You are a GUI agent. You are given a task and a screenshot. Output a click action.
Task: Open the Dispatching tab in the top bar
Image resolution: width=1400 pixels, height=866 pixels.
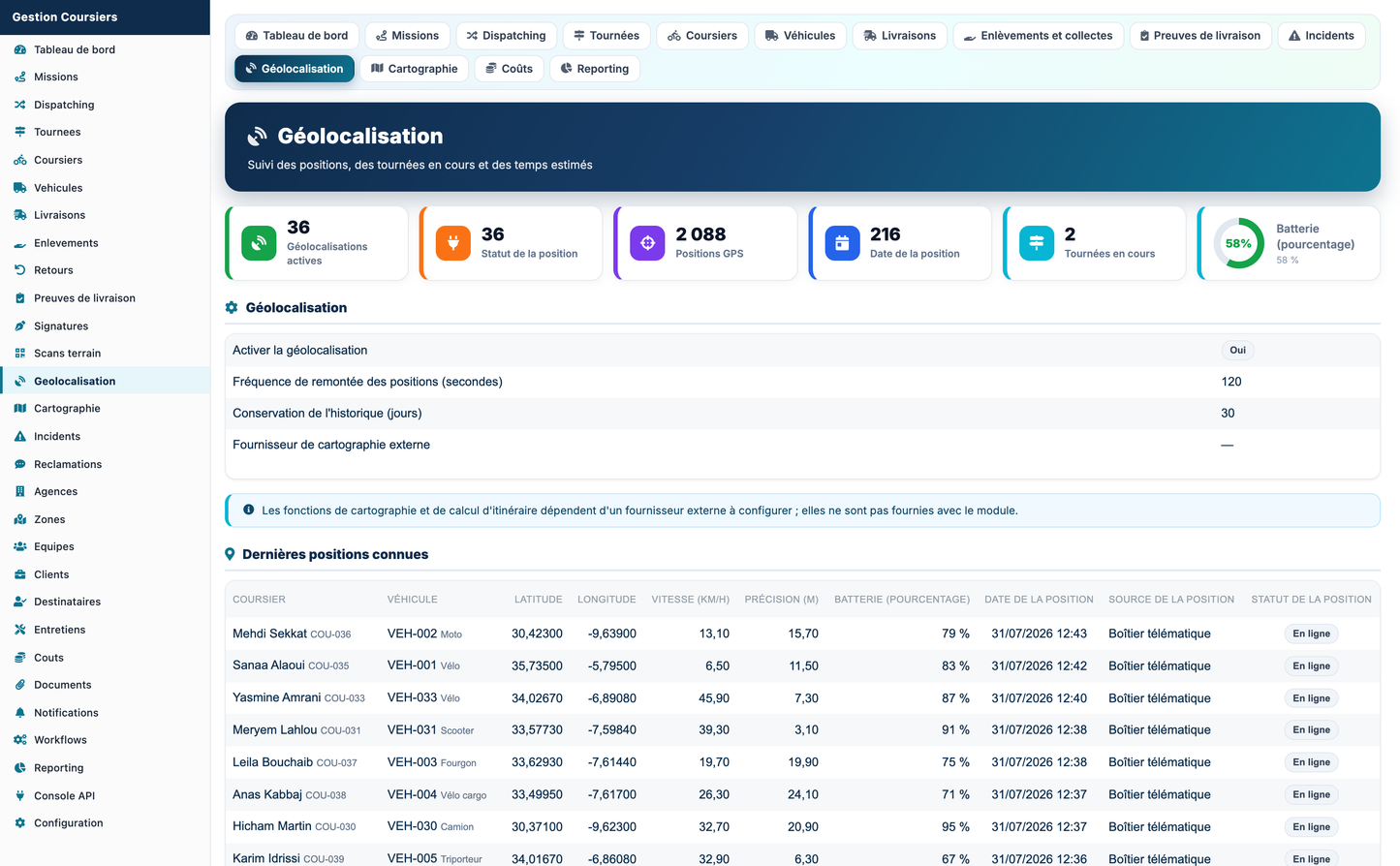[x=506, y=36]
